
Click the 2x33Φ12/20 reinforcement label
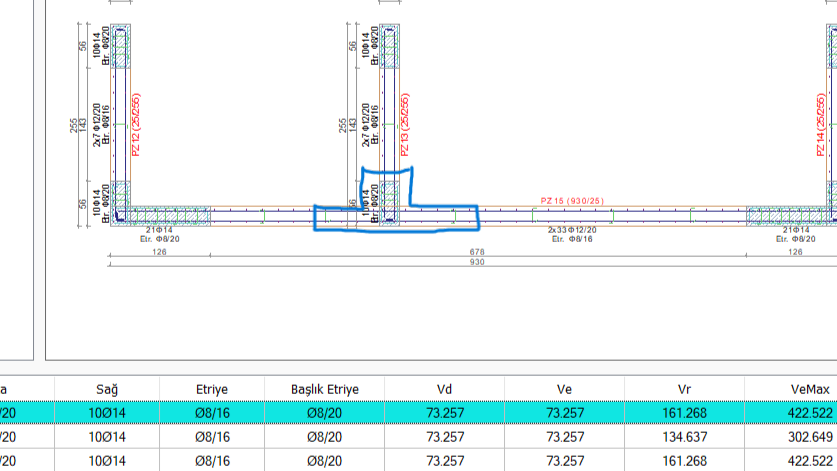click(x=572, y=230)
